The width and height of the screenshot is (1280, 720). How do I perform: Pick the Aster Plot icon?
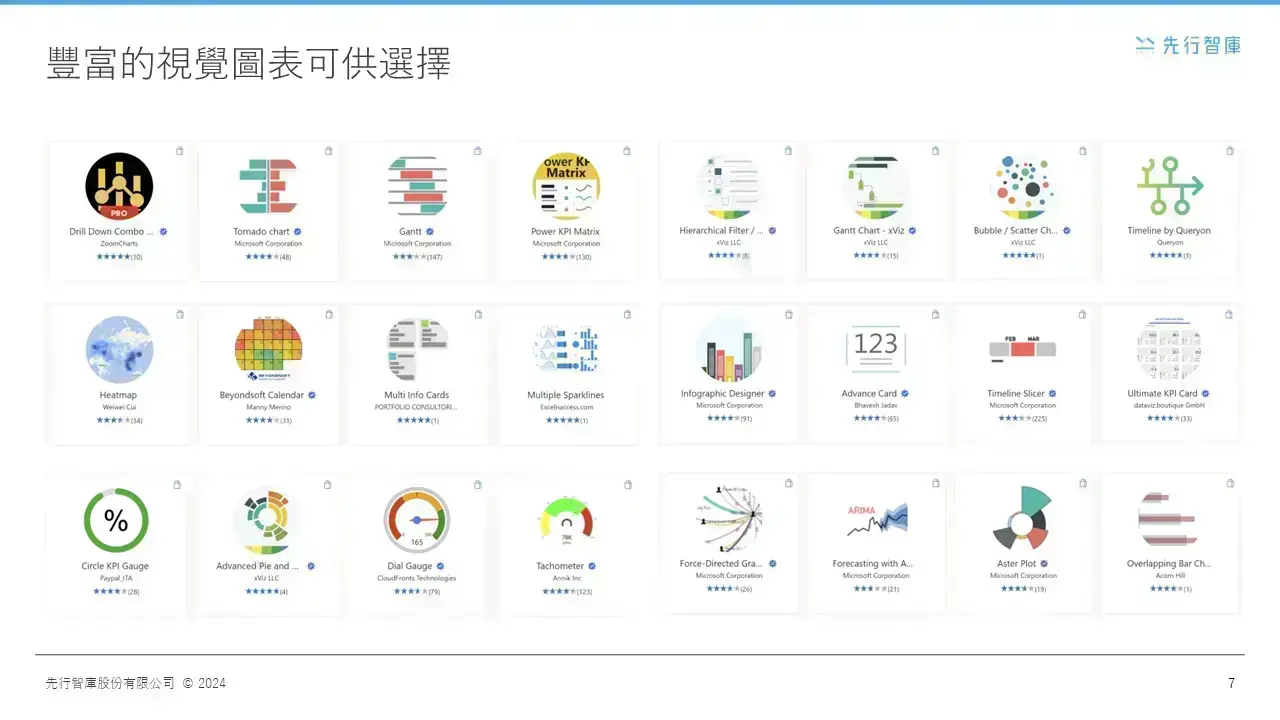pyautogui.click(x=1022, y=519)
